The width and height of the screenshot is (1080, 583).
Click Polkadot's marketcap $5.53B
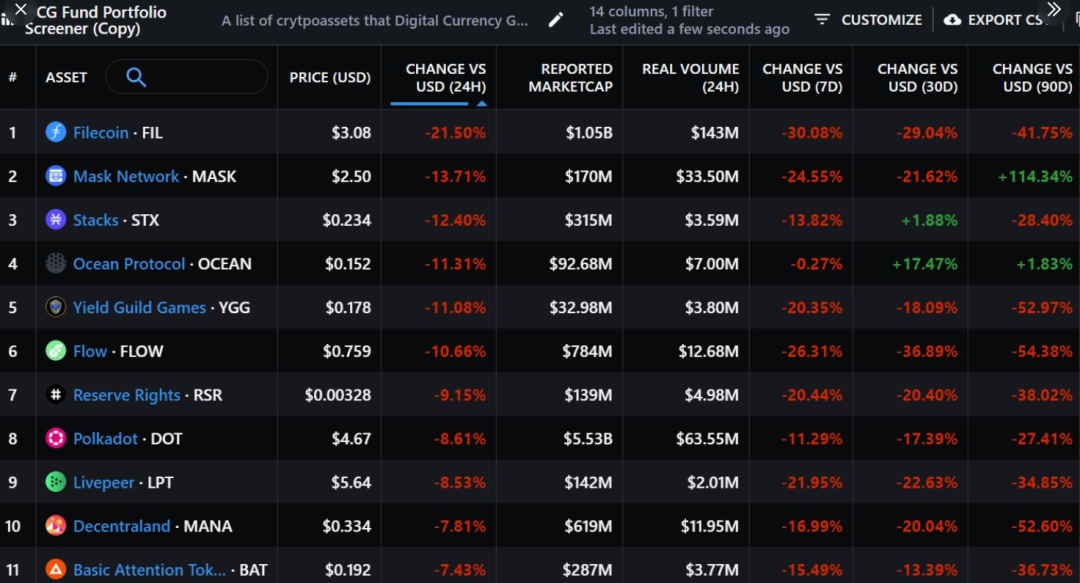pyautogui.click(x=588, y=439)
